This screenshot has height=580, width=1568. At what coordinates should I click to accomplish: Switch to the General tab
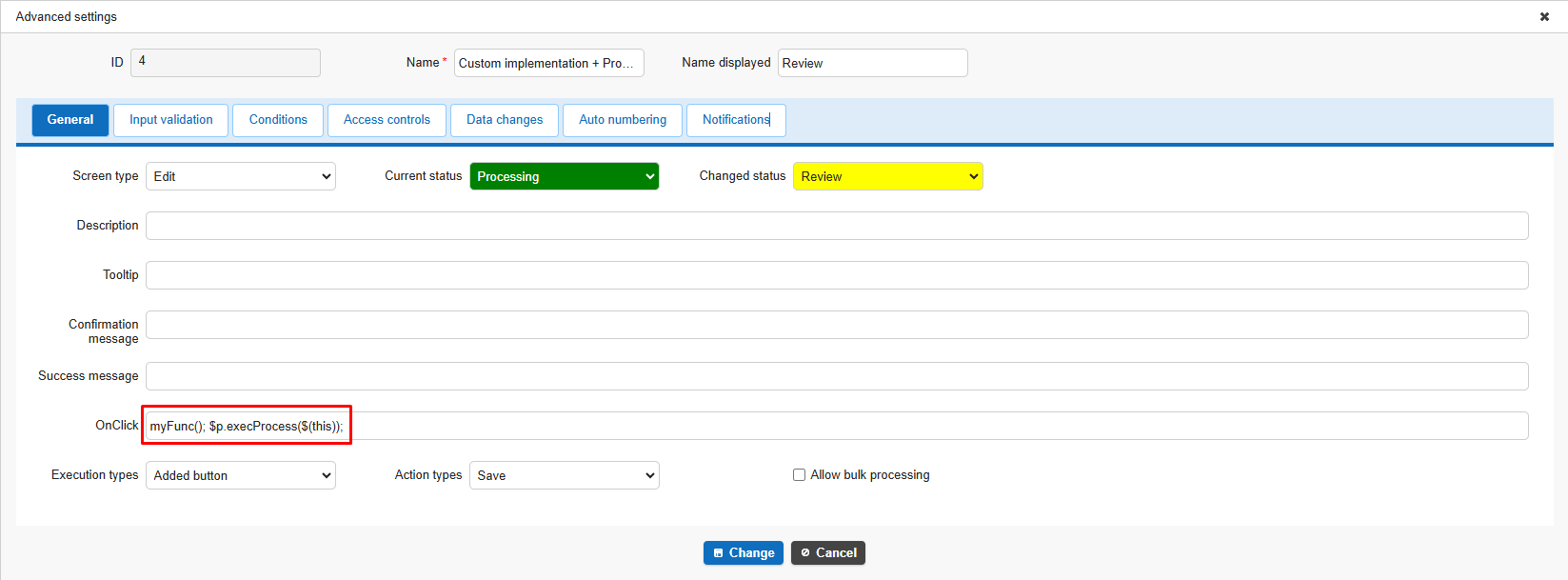tap(70, 120)
